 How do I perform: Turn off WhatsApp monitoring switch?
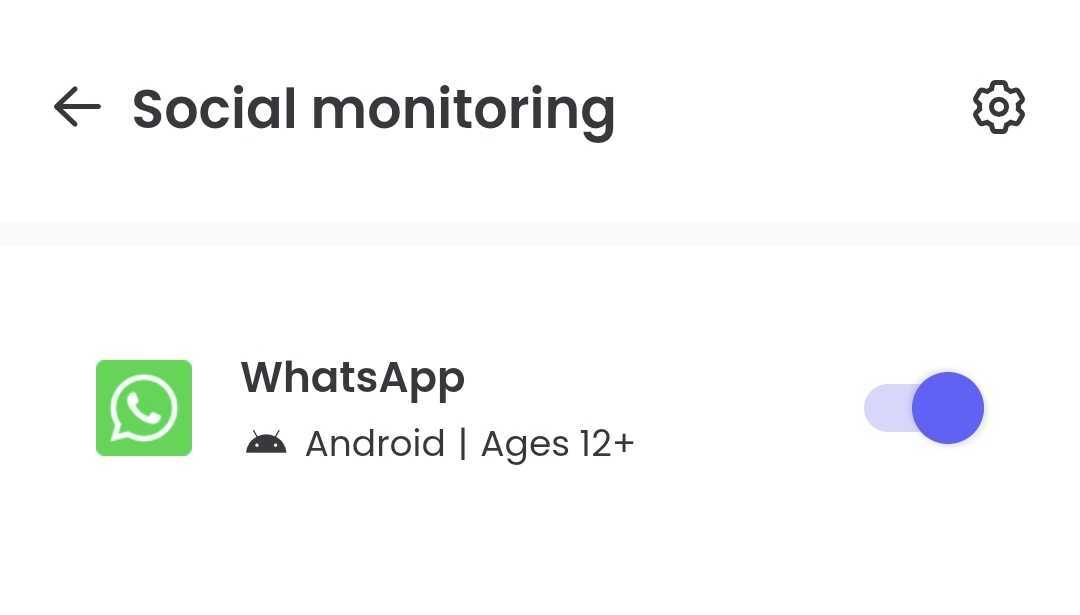(x=924, y=408)
